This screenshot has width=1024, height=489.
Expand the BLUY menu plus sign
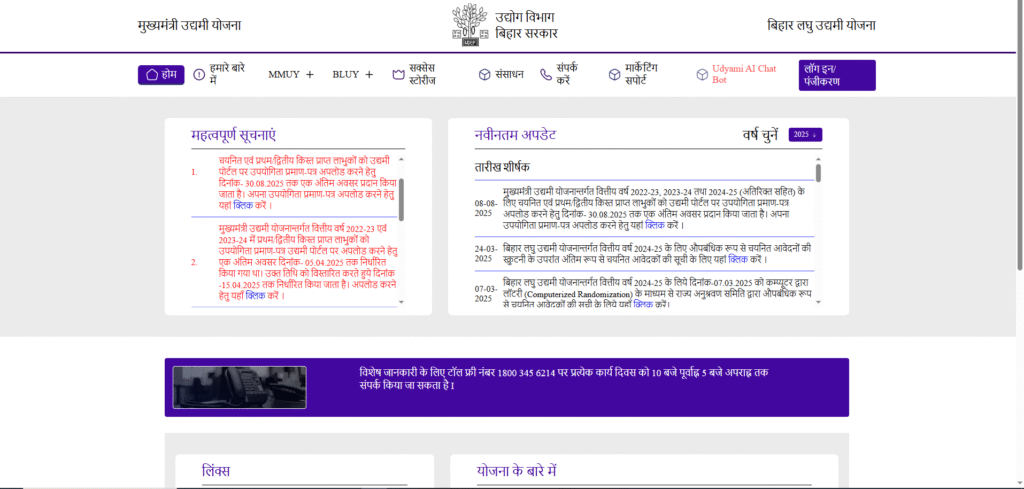[x=369, y=74]
